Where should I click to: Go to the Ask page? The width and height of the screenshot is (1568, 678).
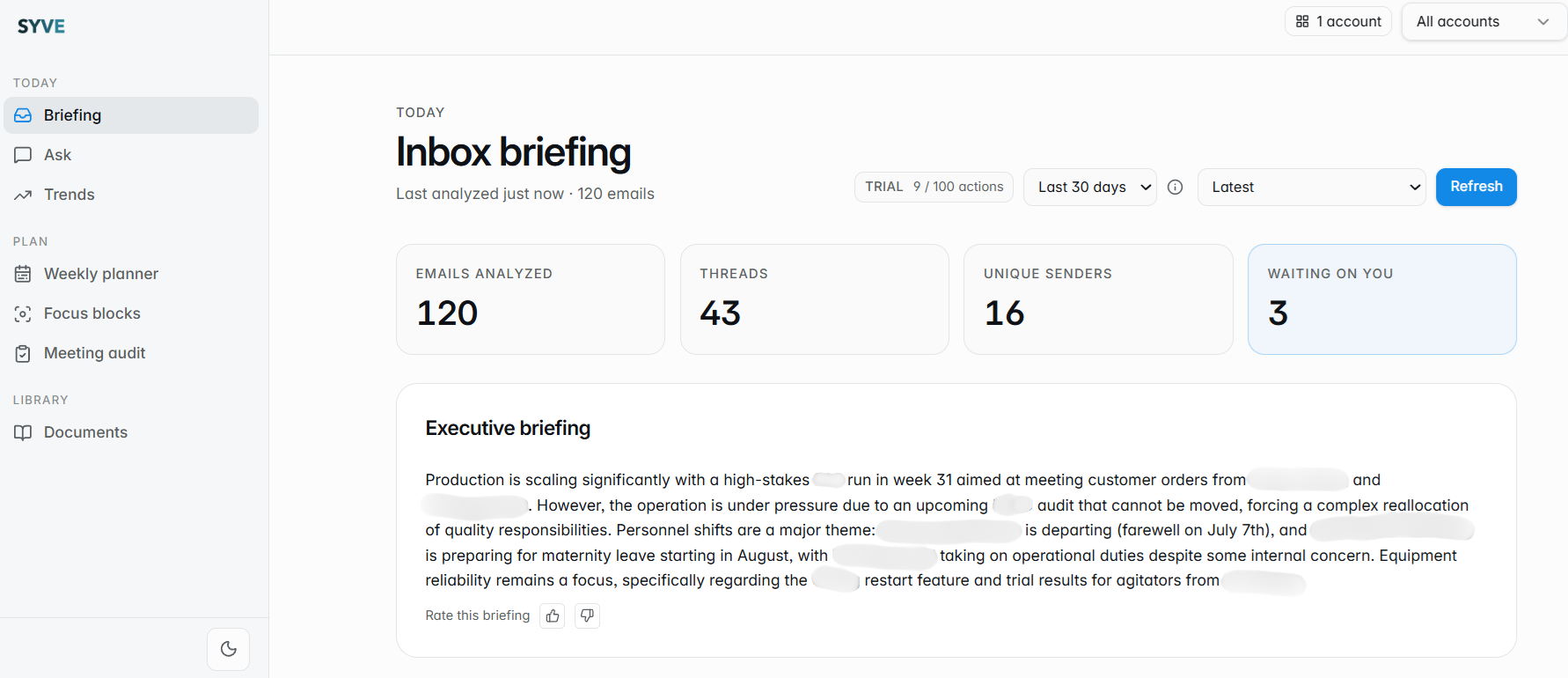tap(131, 155)
